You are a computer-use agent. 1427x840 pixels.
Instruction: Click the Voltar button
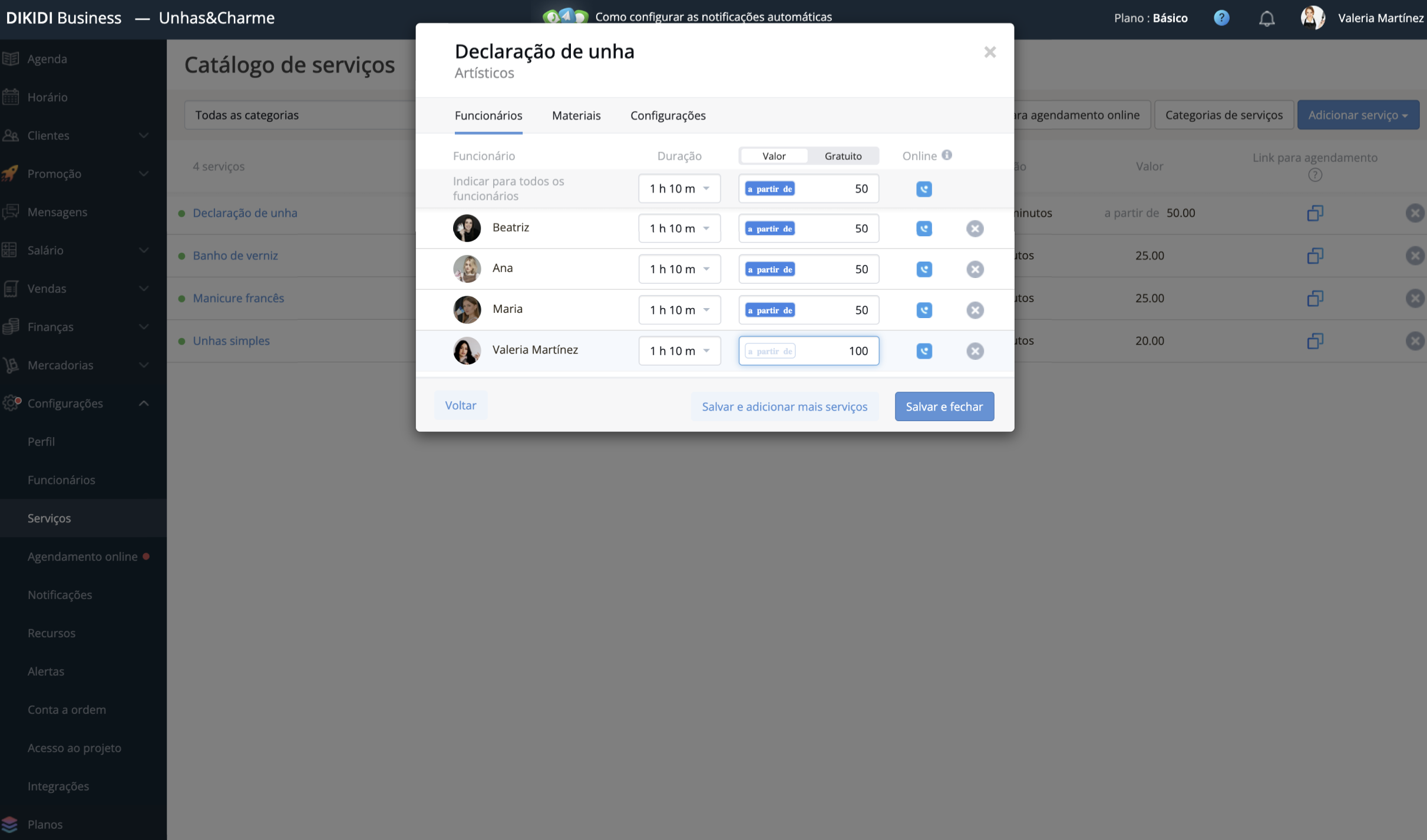pyautogui.click(x=460, y=405)
